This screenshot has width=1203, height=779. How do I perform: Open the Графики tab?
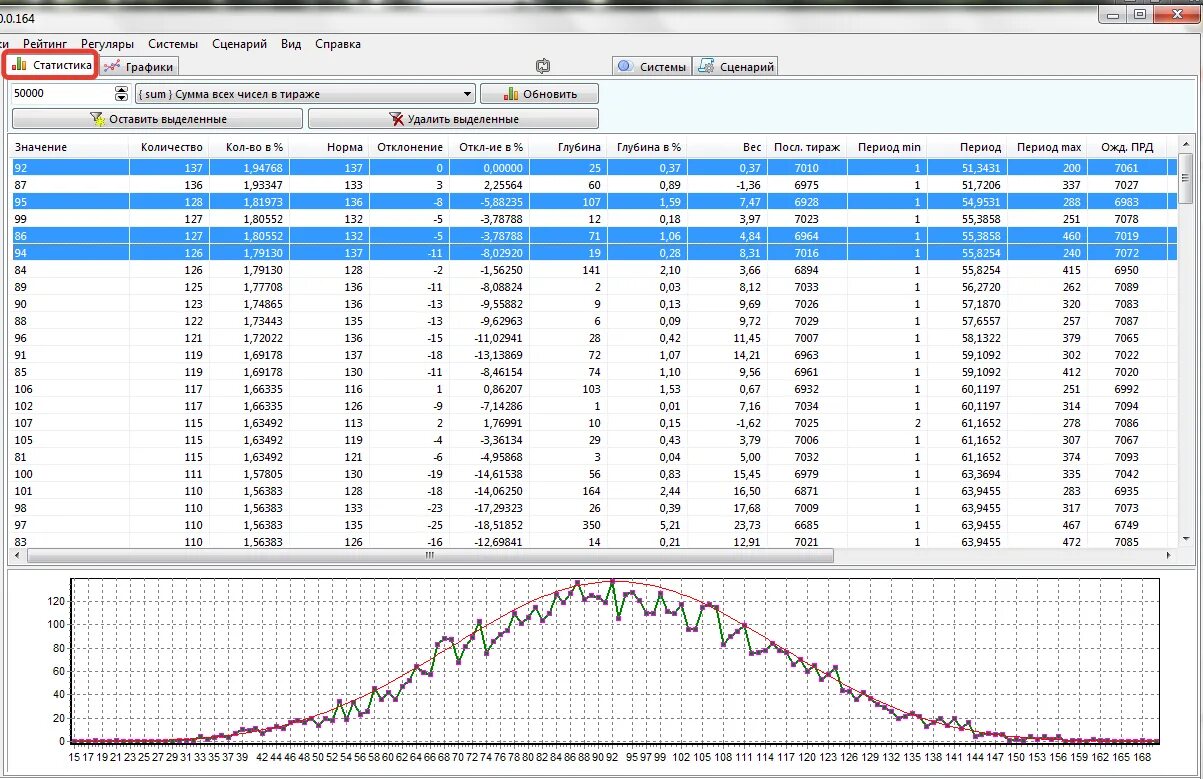coord(140,67)
